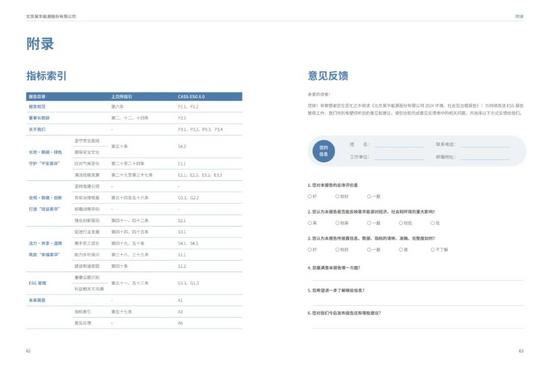Click the 'G1.1, G1.3' cell in ESG row

[188, 283]
